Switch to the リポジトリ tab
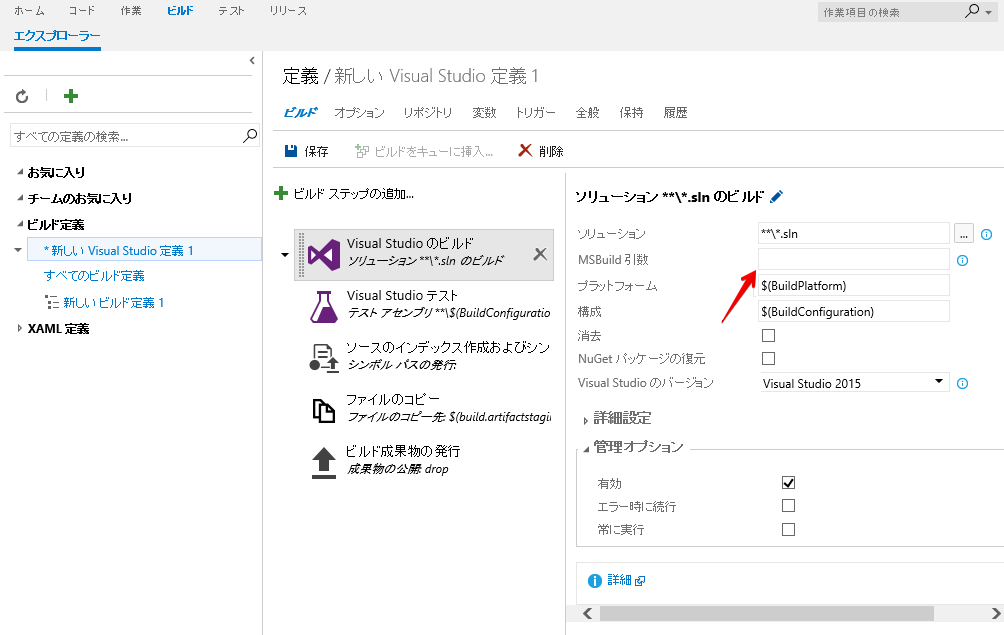 pos(428,113)
